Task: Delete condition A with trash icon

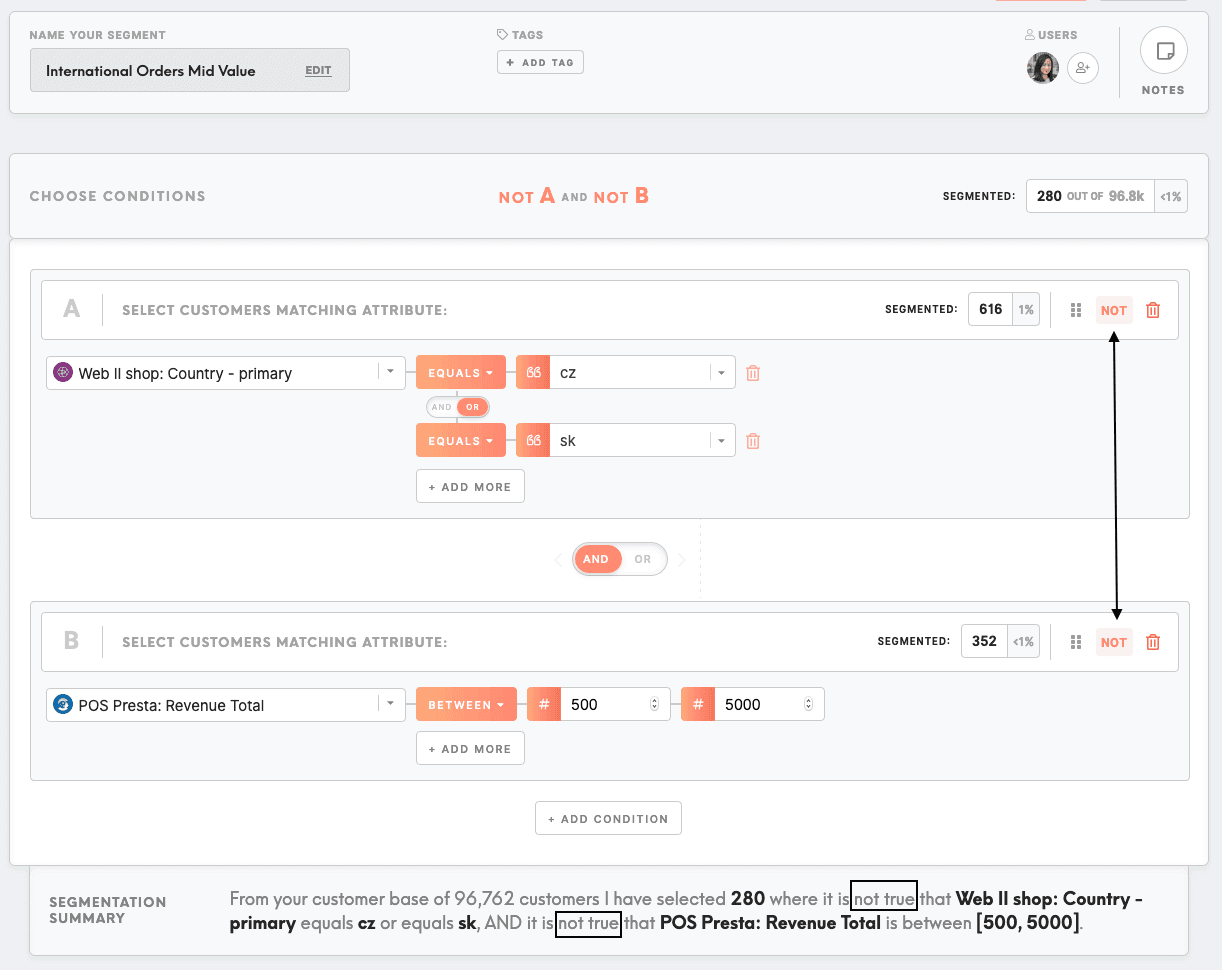Action: (1153, 310)
